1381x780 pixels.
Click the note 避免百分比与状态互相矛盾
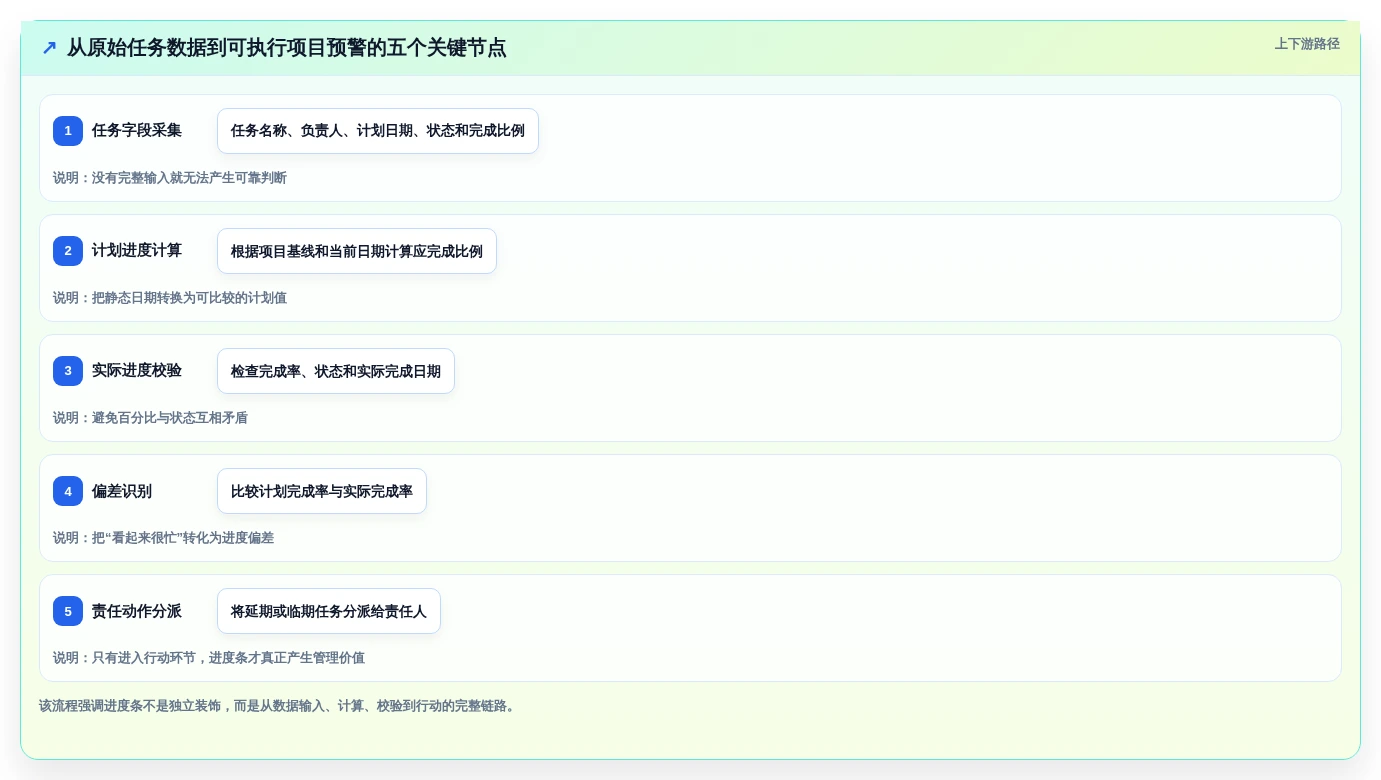pyautogui.click(x=150, y=418)
